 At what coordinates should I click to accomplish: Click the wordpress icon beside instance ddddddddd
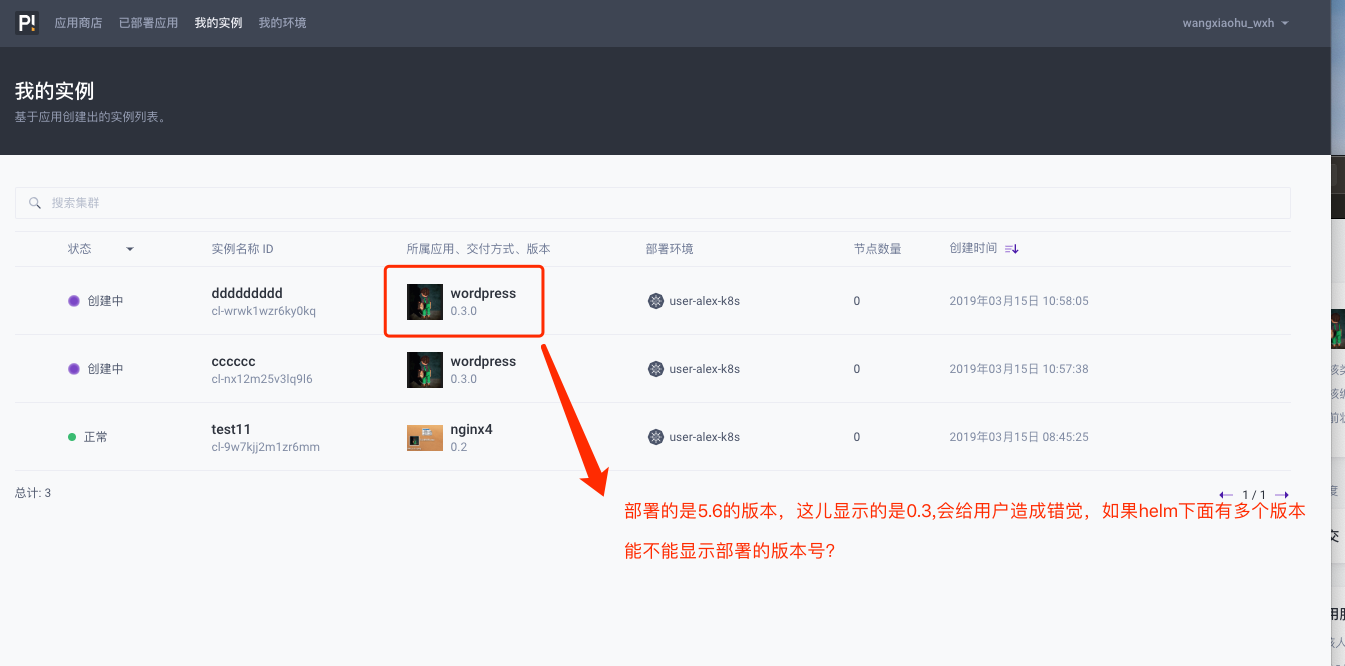pos(424,301)
